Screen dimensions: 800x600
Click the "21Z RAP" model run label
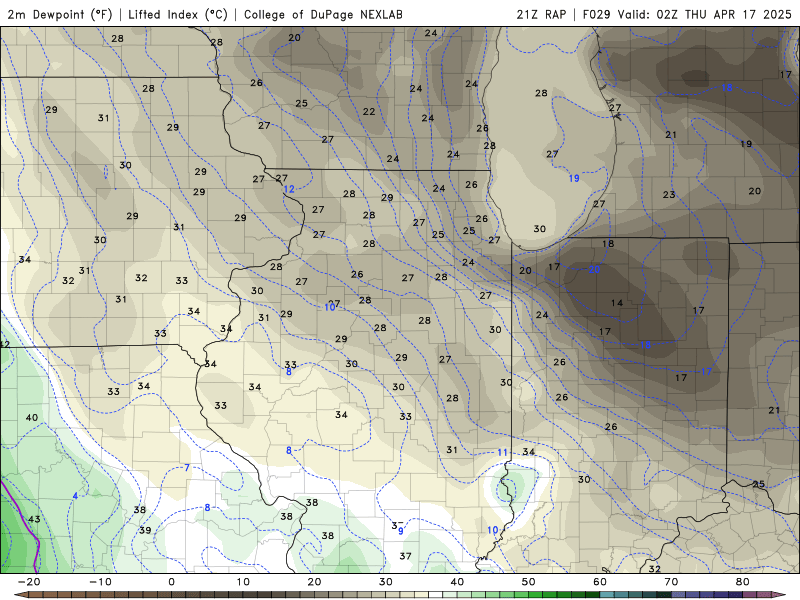coord(541,14)
